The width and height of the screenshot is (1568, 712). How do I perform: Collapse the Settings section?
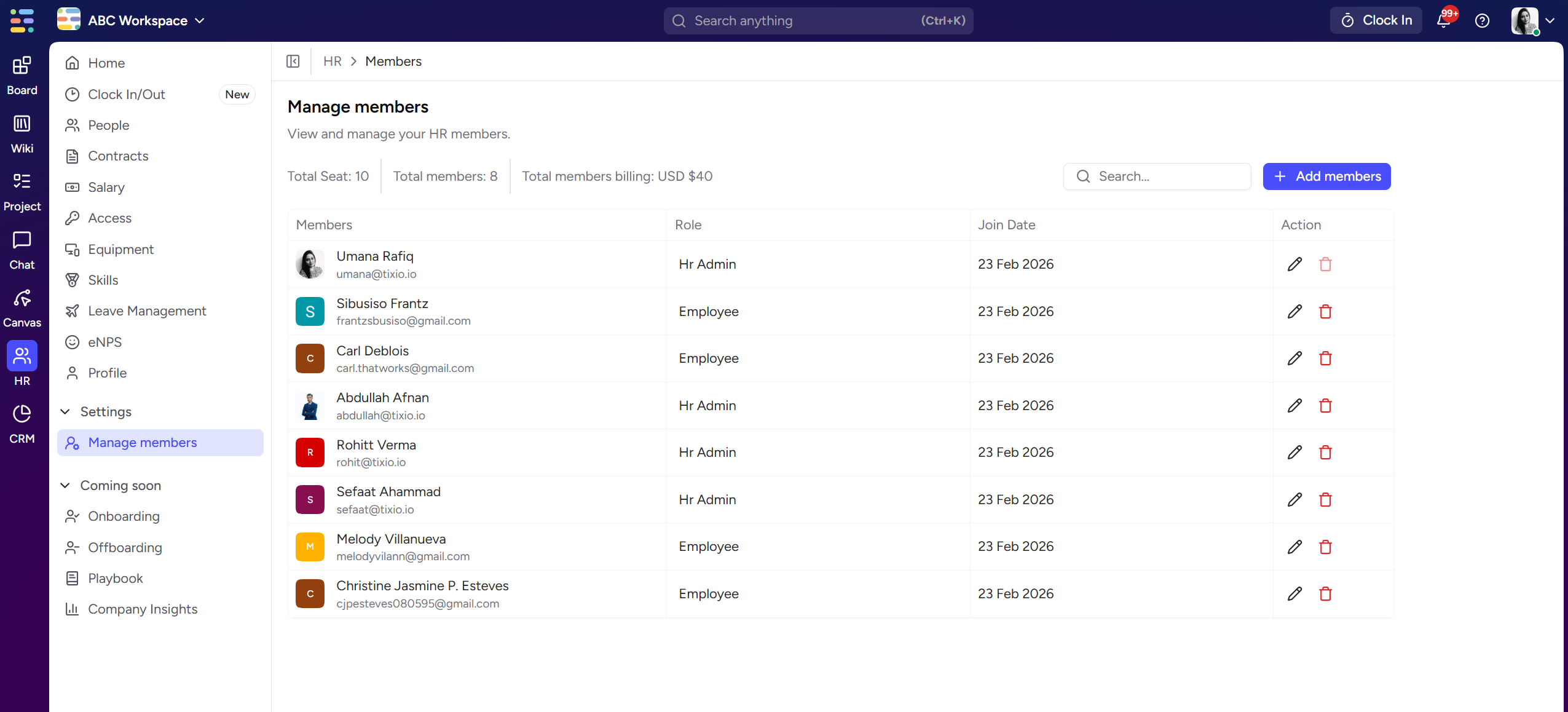pyautogui.click(x=65, y=412)
